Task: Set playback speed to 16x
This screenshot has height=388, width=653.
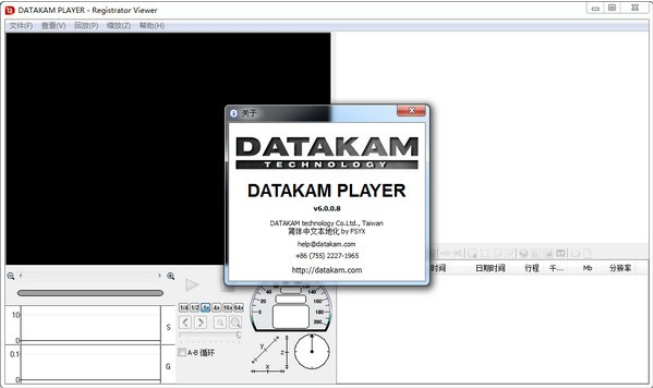Action: 227,308
